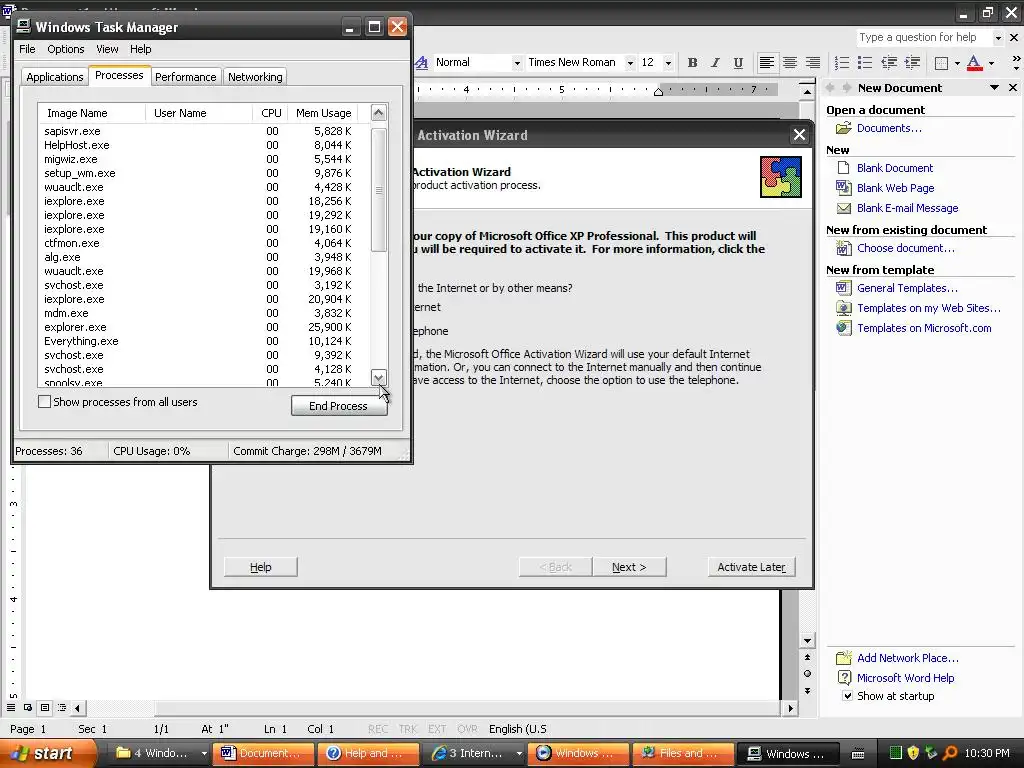1024x768 pixels.
Task: Toggle bold formatting in Word toolbar
Action: click(692, 63)
